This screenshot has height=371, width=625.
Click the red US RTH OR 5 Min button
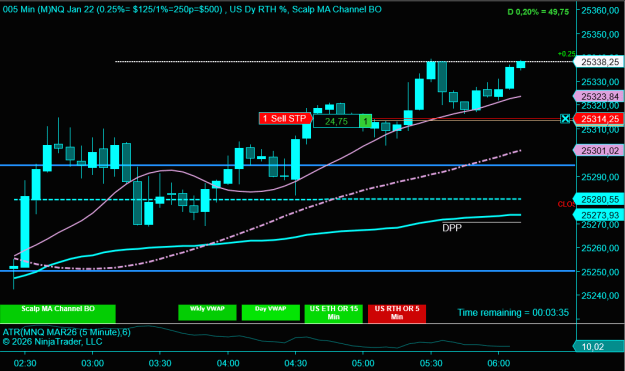tap(397, 313)
